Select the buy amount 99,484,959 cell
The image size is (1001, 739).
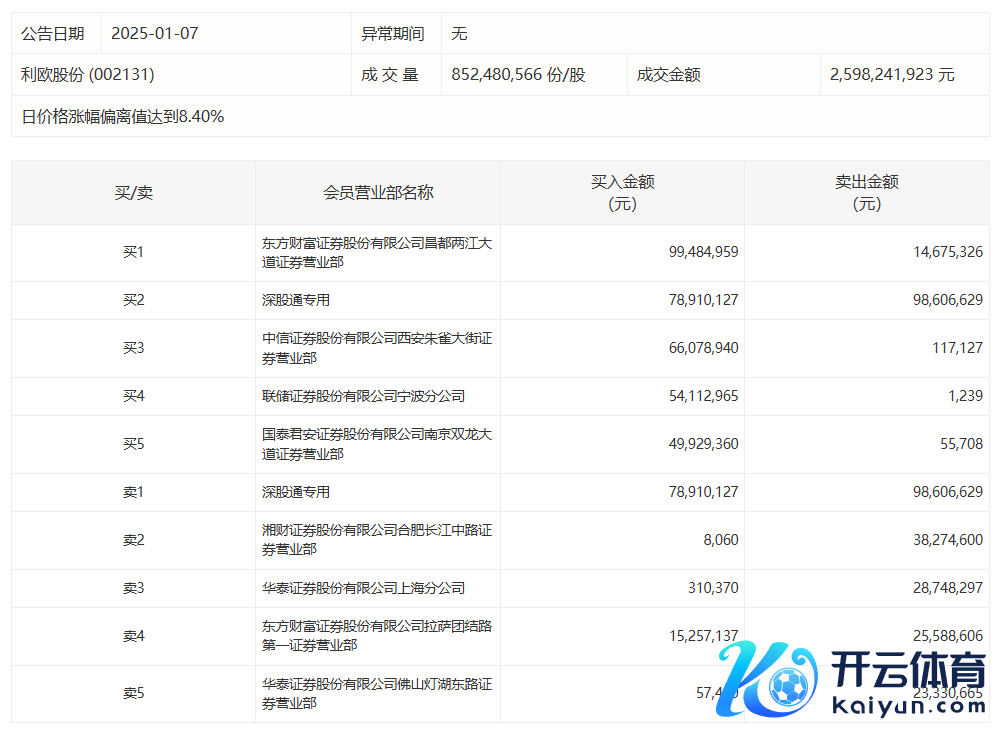pos(703,252)
